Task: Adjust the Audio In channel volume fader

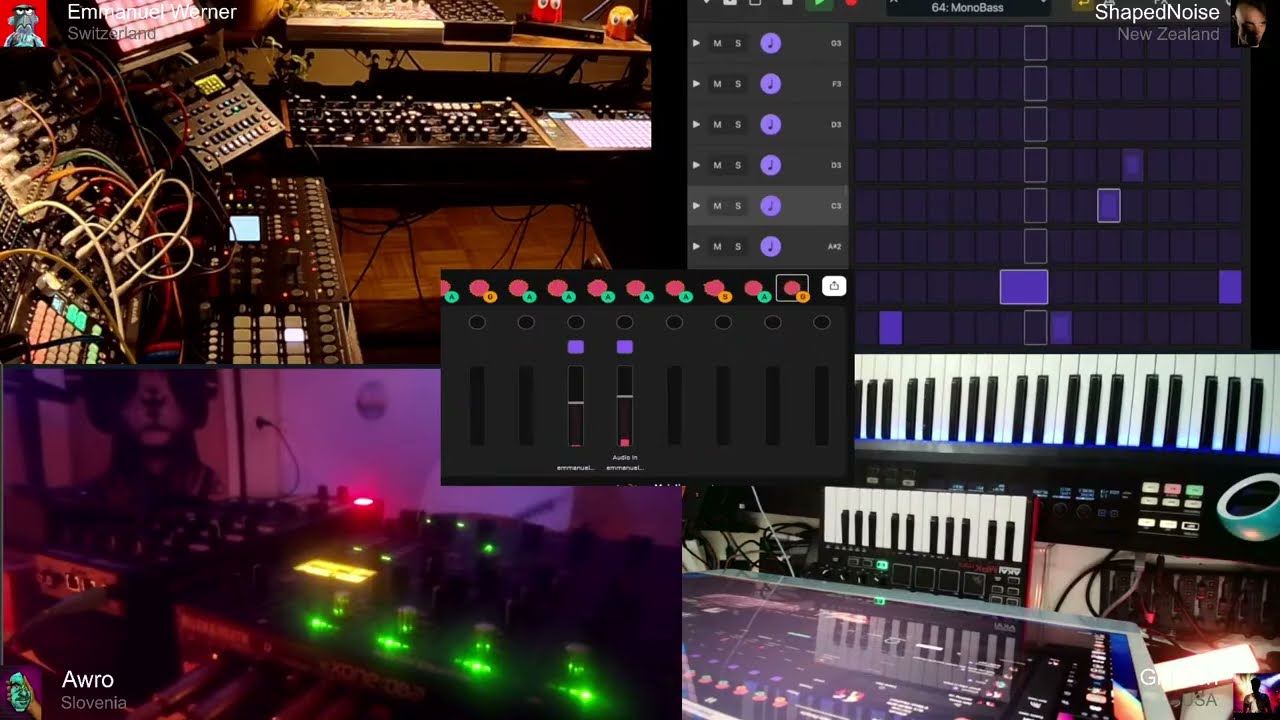Action: 624,404
